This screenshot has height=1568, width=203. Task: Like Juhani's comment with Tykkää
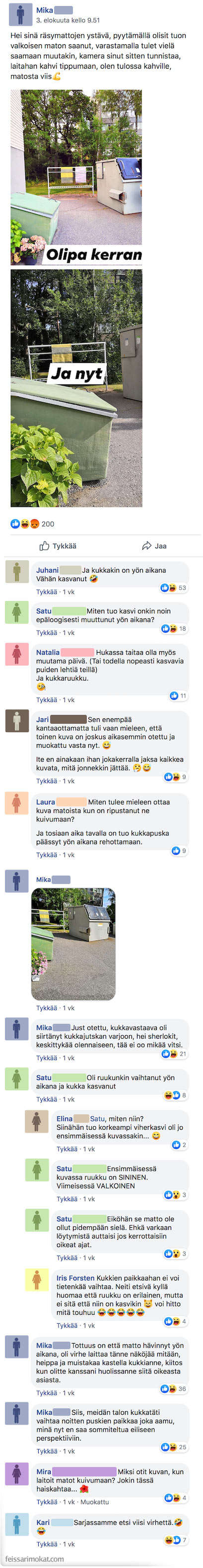click(46, 591)
